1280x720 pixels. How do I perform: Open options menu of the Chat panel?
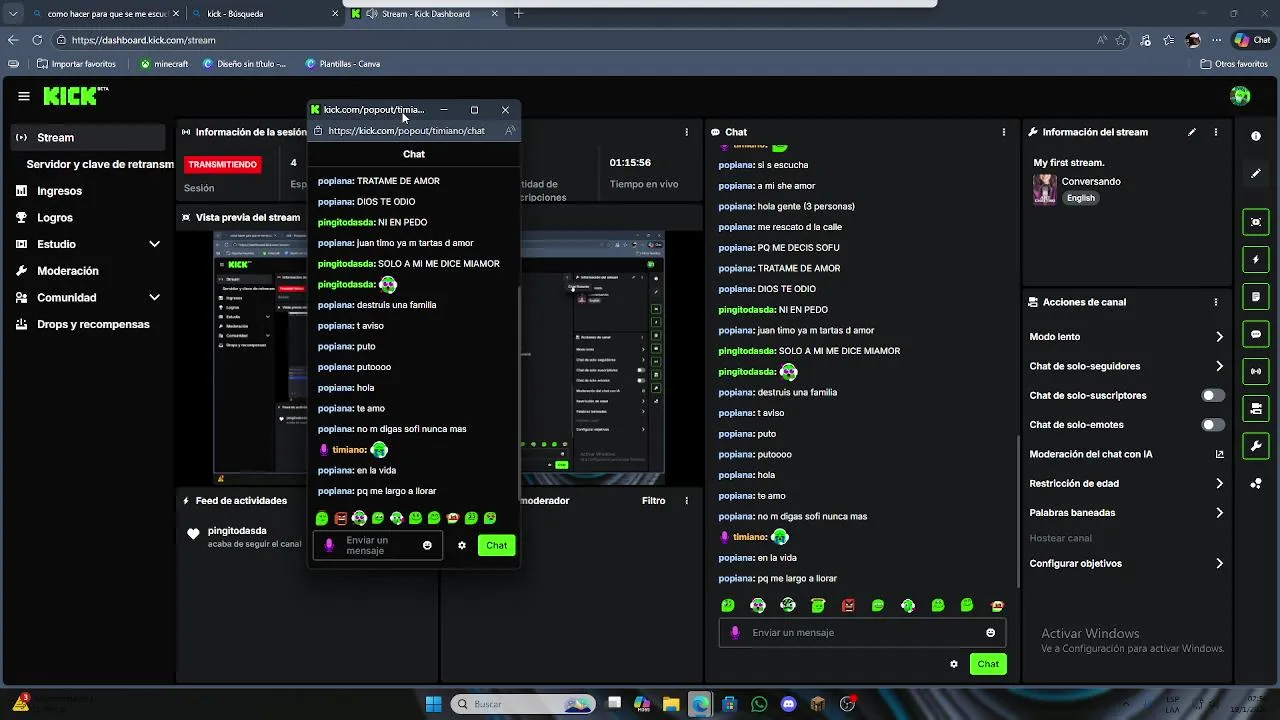[1004, 132]
